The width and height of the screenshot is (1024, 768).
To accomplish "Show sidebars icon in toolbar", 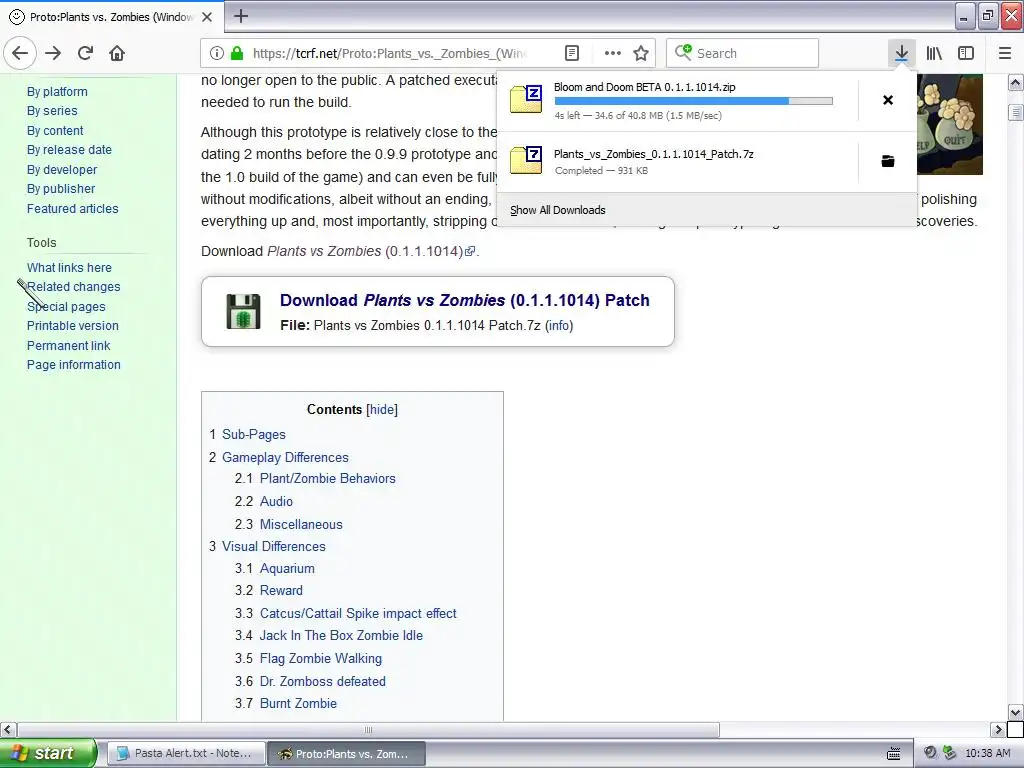I will [966, 53].
